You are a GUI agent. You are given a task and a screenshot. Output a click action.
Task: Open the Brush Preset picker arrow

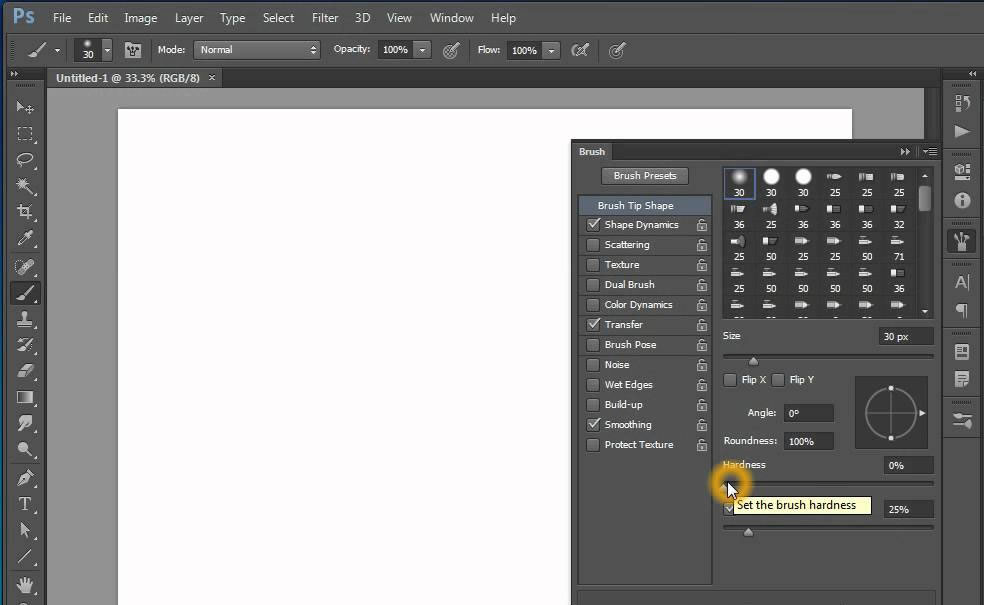107,50
